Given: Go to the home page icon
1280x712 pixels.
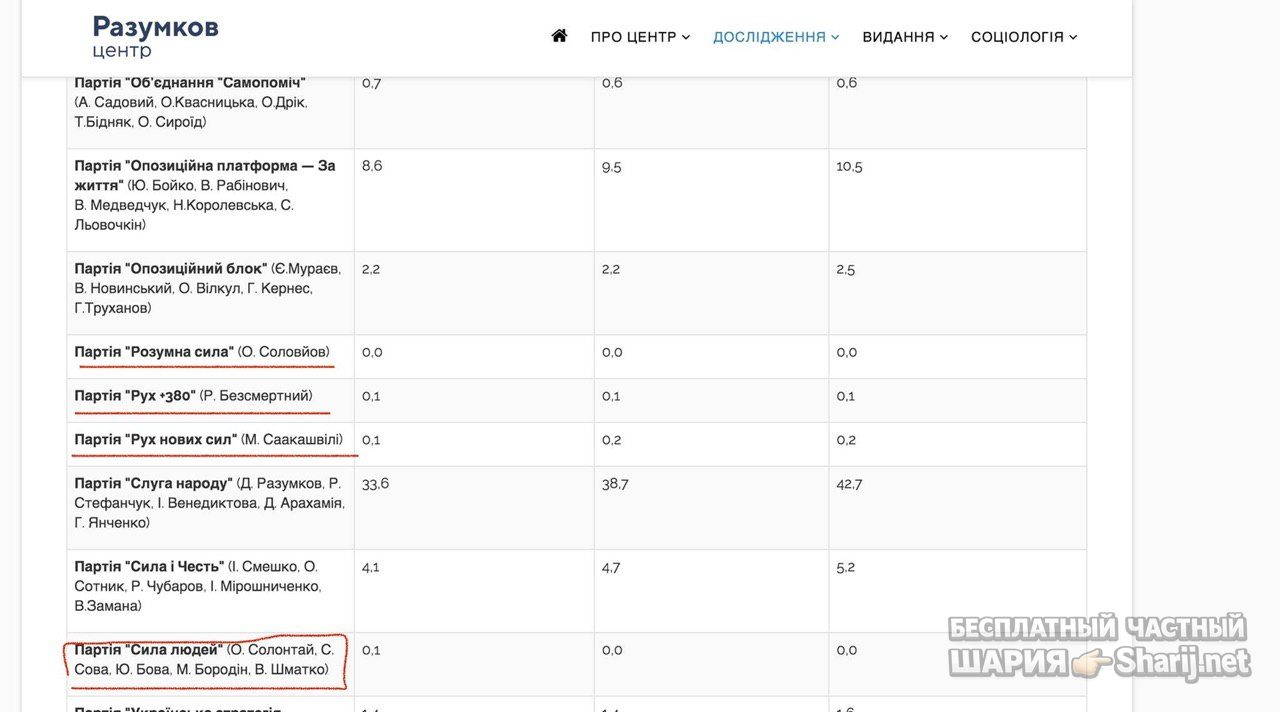Looking at the screenshot, I should tap(559, 36).
